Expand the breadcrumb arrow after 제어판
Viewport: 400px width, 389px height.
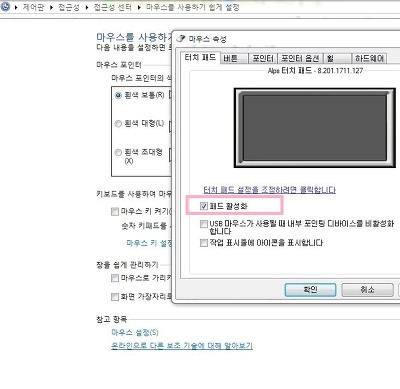(x=51, y=7)
